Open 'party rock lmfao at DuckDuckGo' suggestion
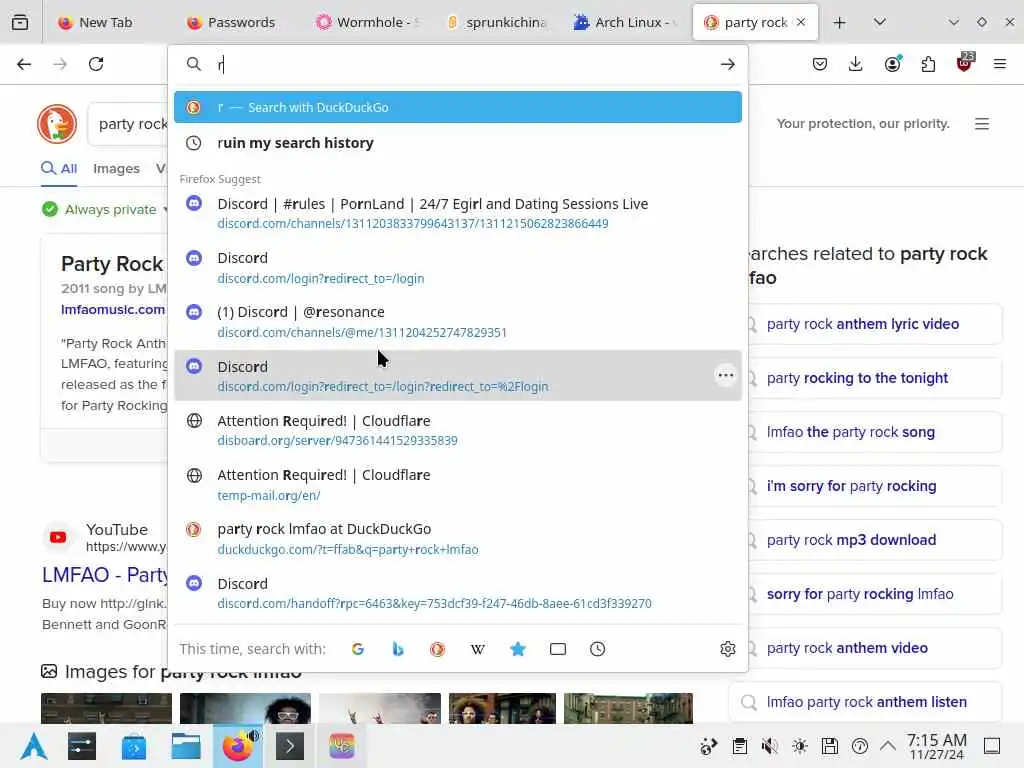 (458, 539)
